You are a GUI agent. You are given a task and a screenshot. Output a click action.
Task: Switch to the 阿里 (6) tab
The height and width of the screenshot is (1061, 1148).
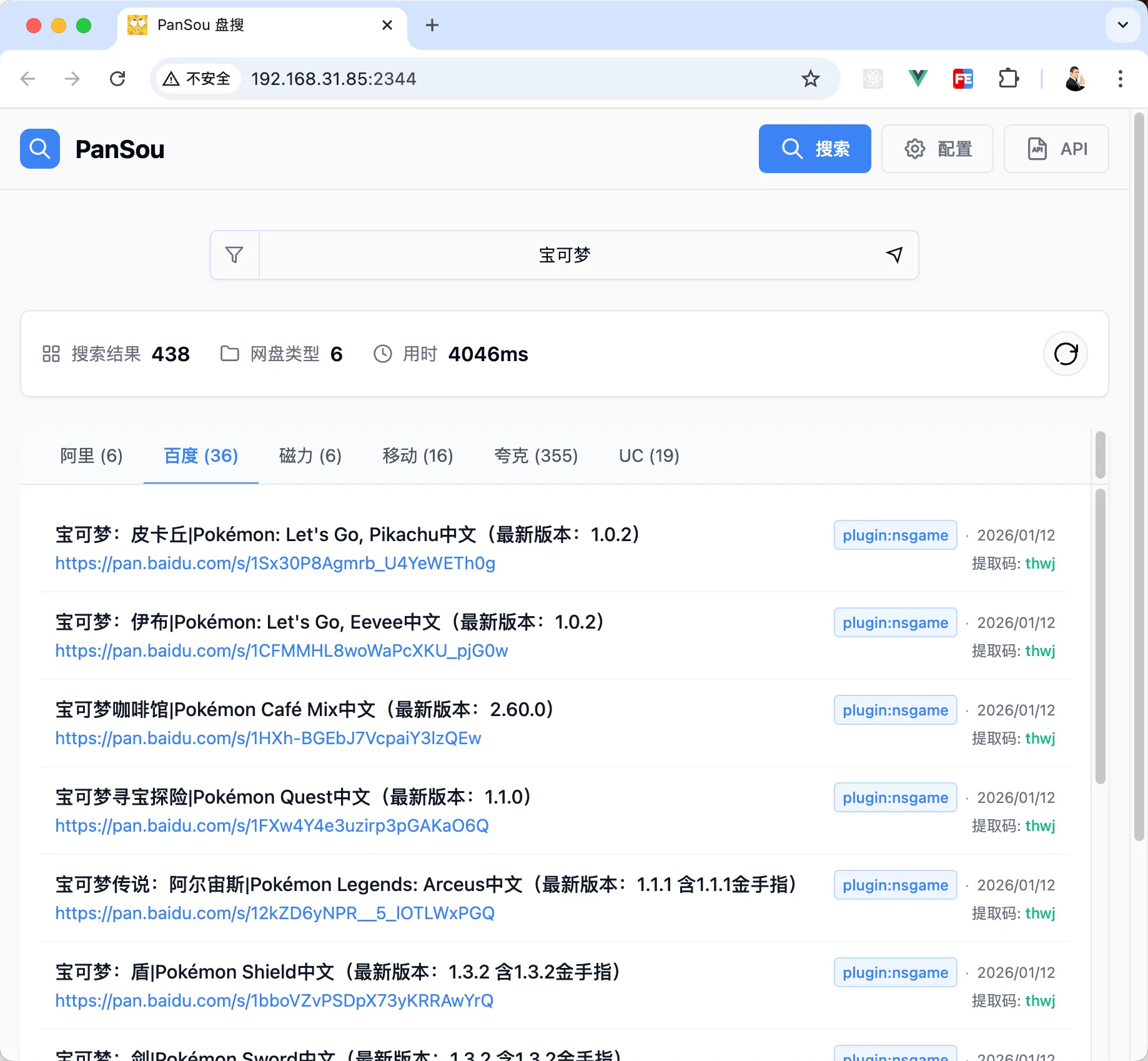coord(91,456)
